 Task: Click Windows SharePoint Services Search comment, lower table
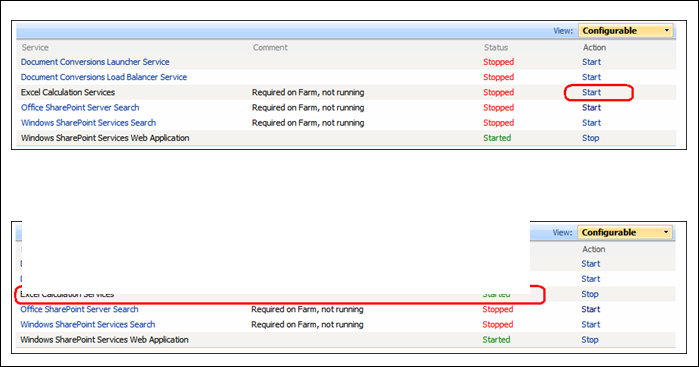[307, 324]
